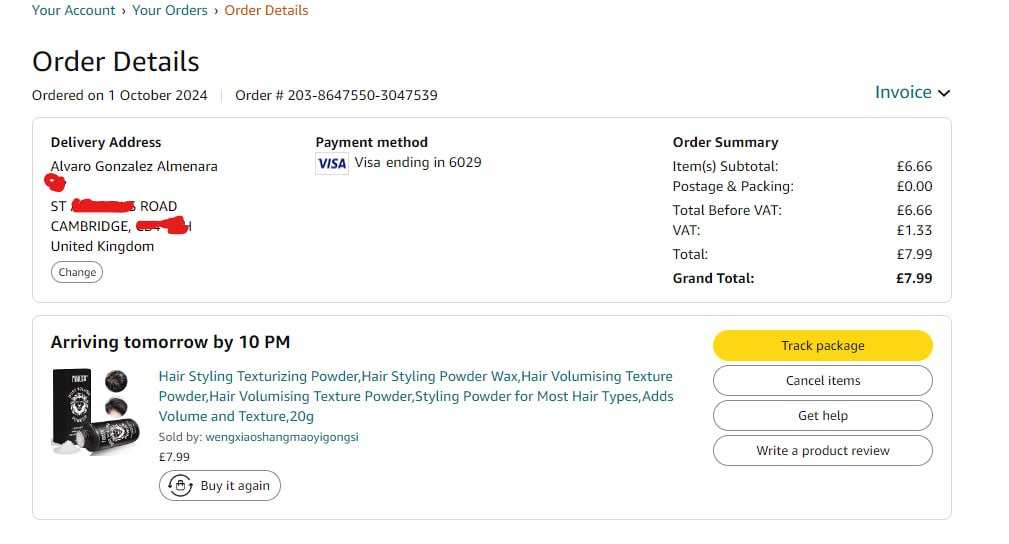Expand the Invoice dropdown
The image size is (1009, 544).
point(912,92)
